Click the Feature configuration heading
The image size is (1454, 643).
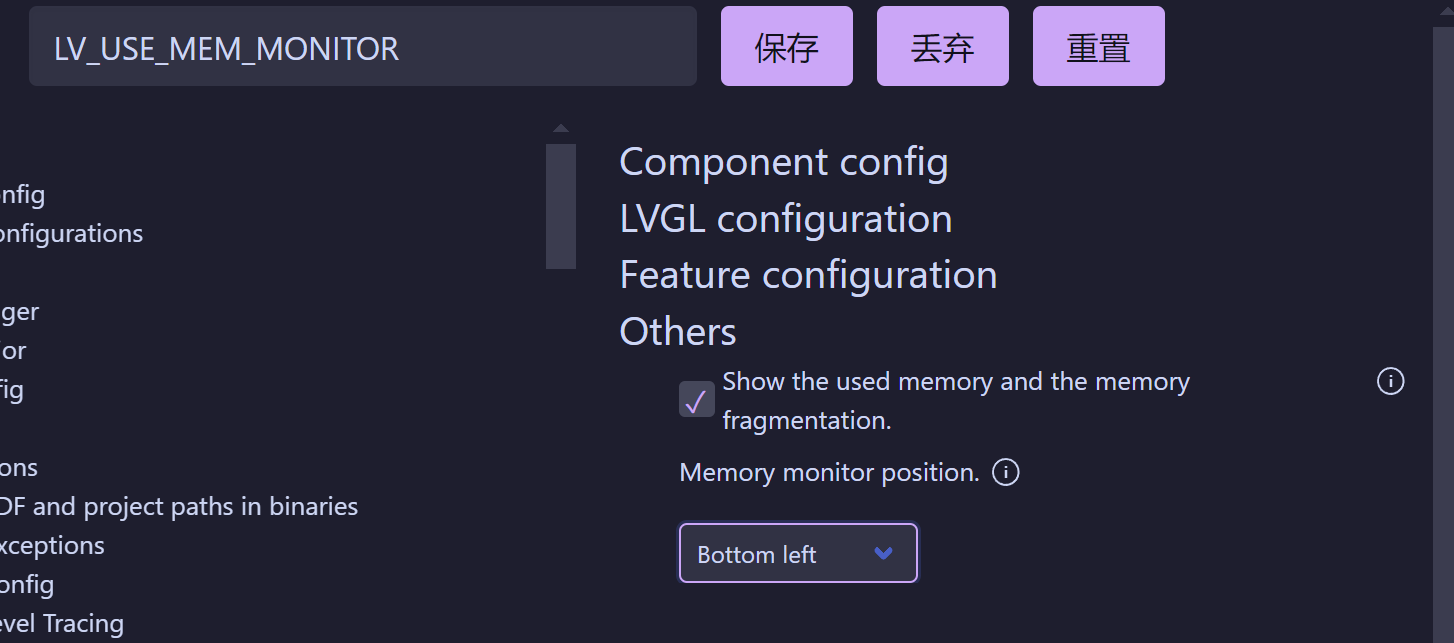[x=807, y=275]
